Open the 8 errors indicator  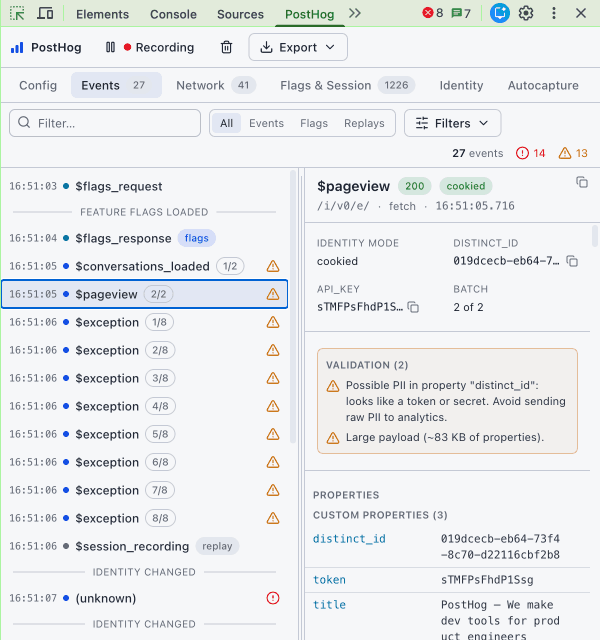coord(433,13)
